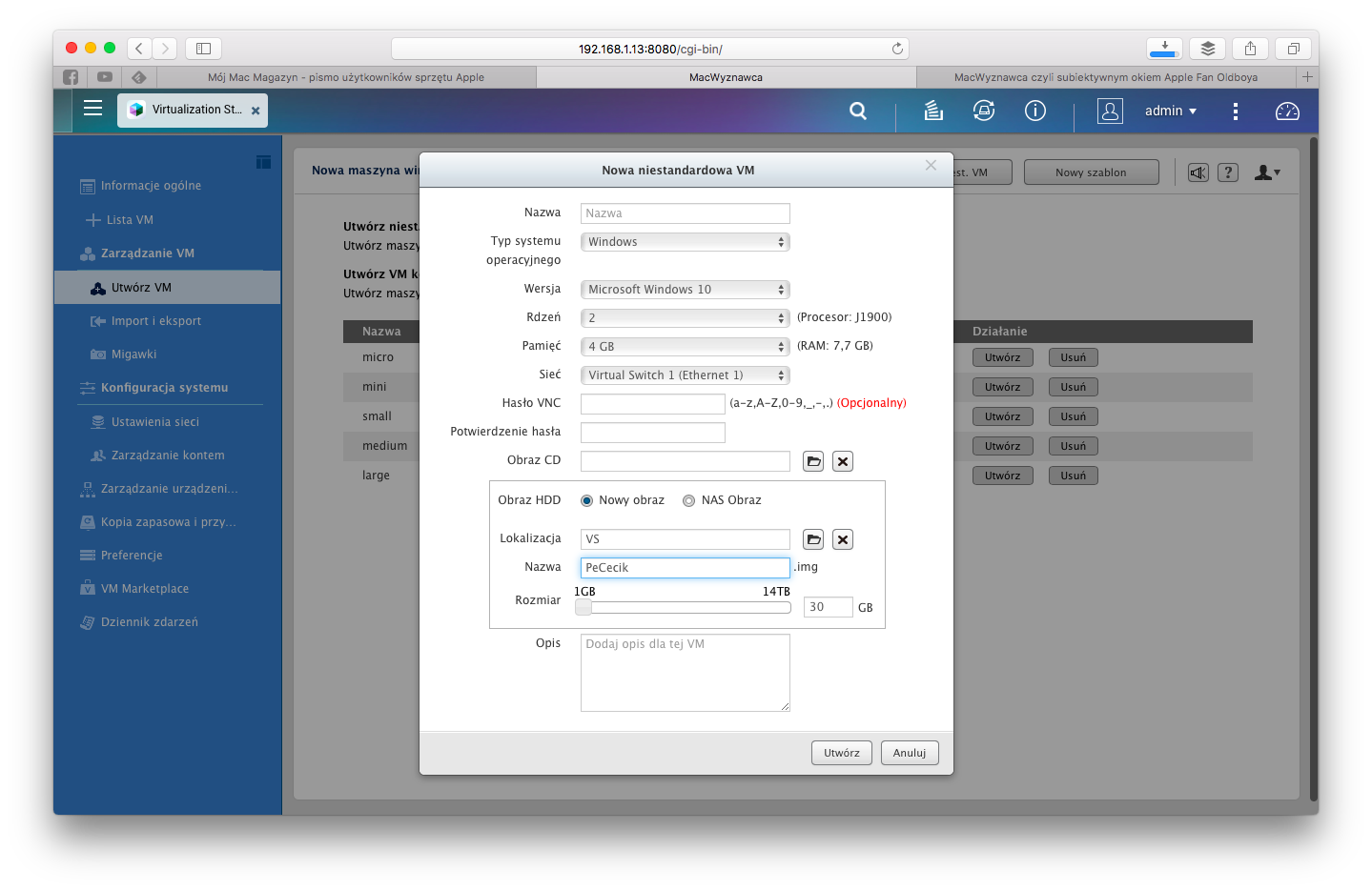
Task: Open the background tasks stack icon
Action: pos(933,111)
